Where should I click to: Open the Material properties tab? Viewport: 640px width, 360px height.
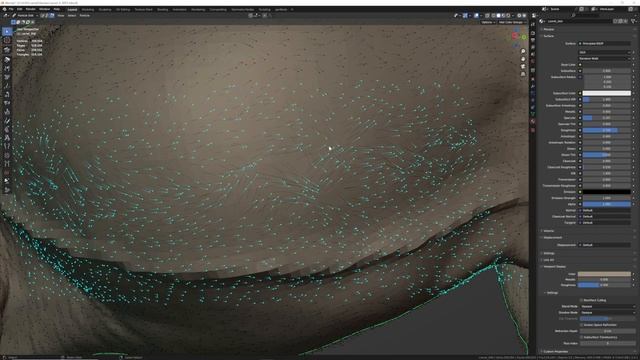533,122
